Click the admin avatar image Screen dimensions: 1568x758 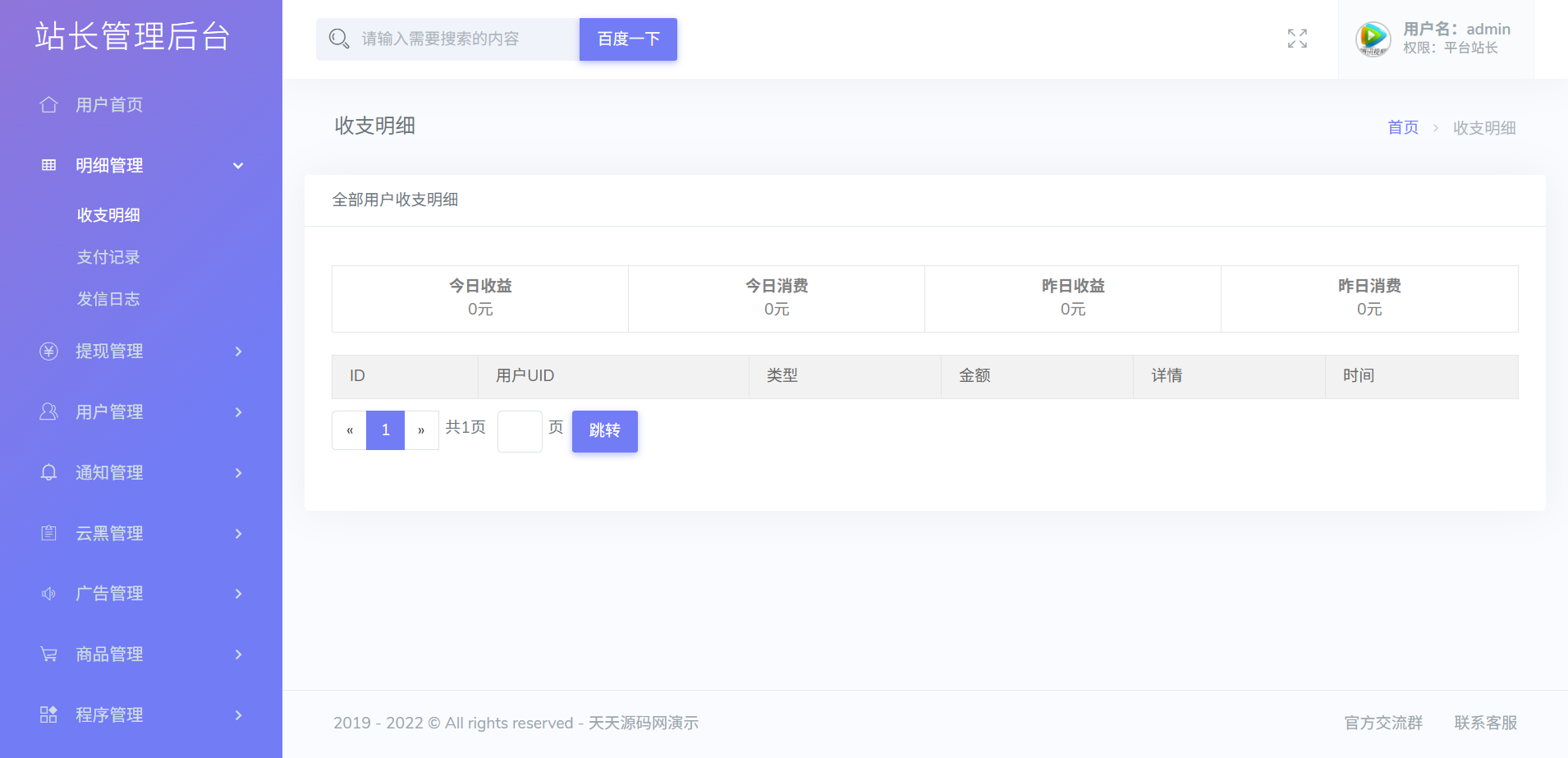pyautogui.click(x=1372, y=38)
